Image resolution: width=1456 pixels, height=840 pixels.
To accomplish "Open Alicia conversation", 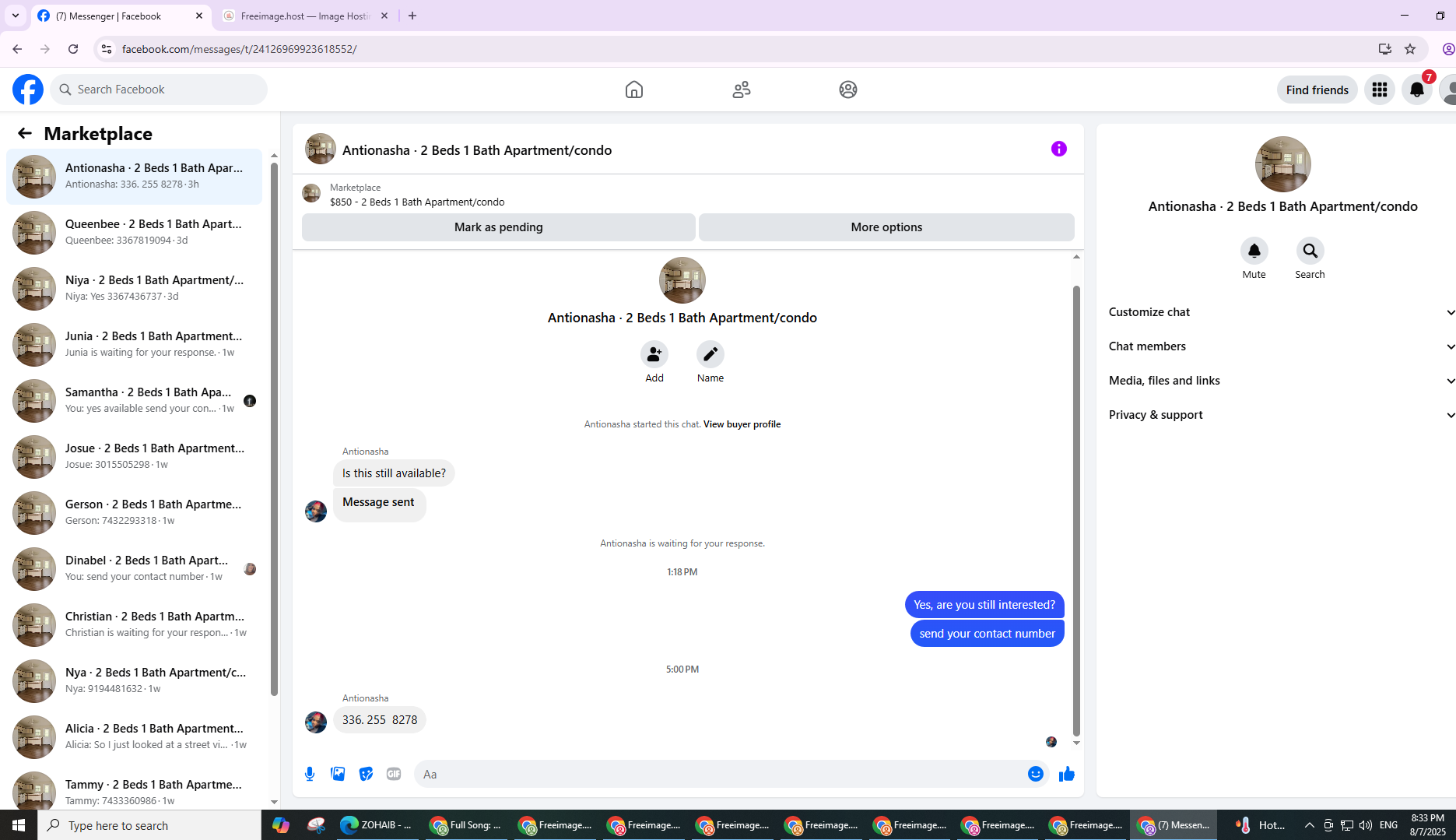I will (x=134, y=737).
